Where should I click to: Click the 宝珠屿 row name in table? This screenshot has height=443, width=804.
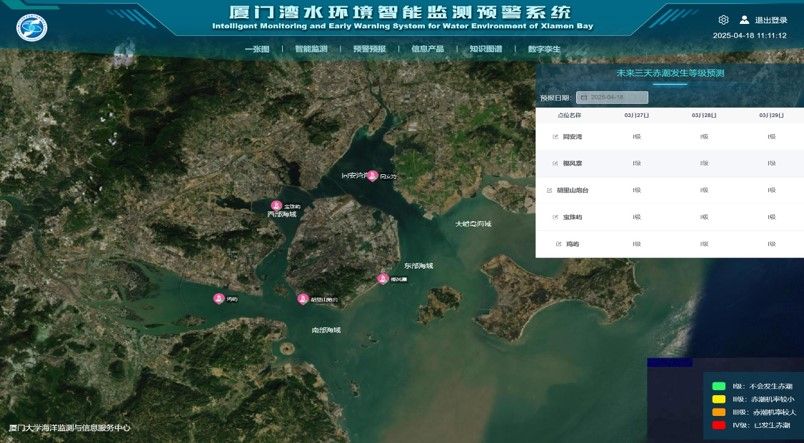pos(573,217)
